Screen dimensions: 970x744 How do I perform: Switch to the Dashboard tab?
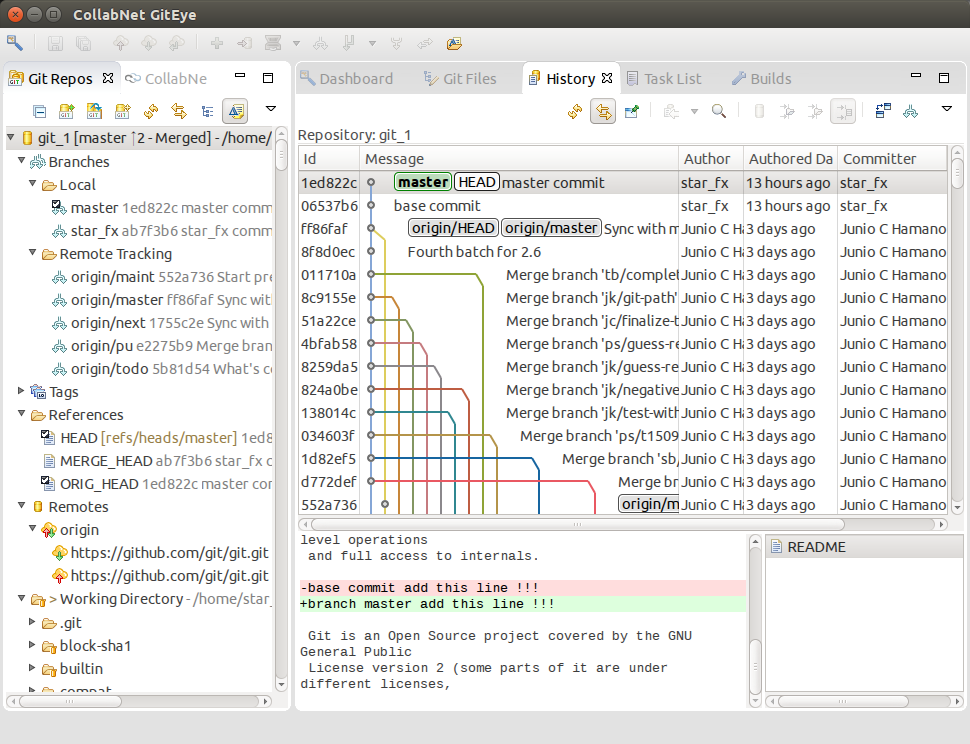(346, 79)
